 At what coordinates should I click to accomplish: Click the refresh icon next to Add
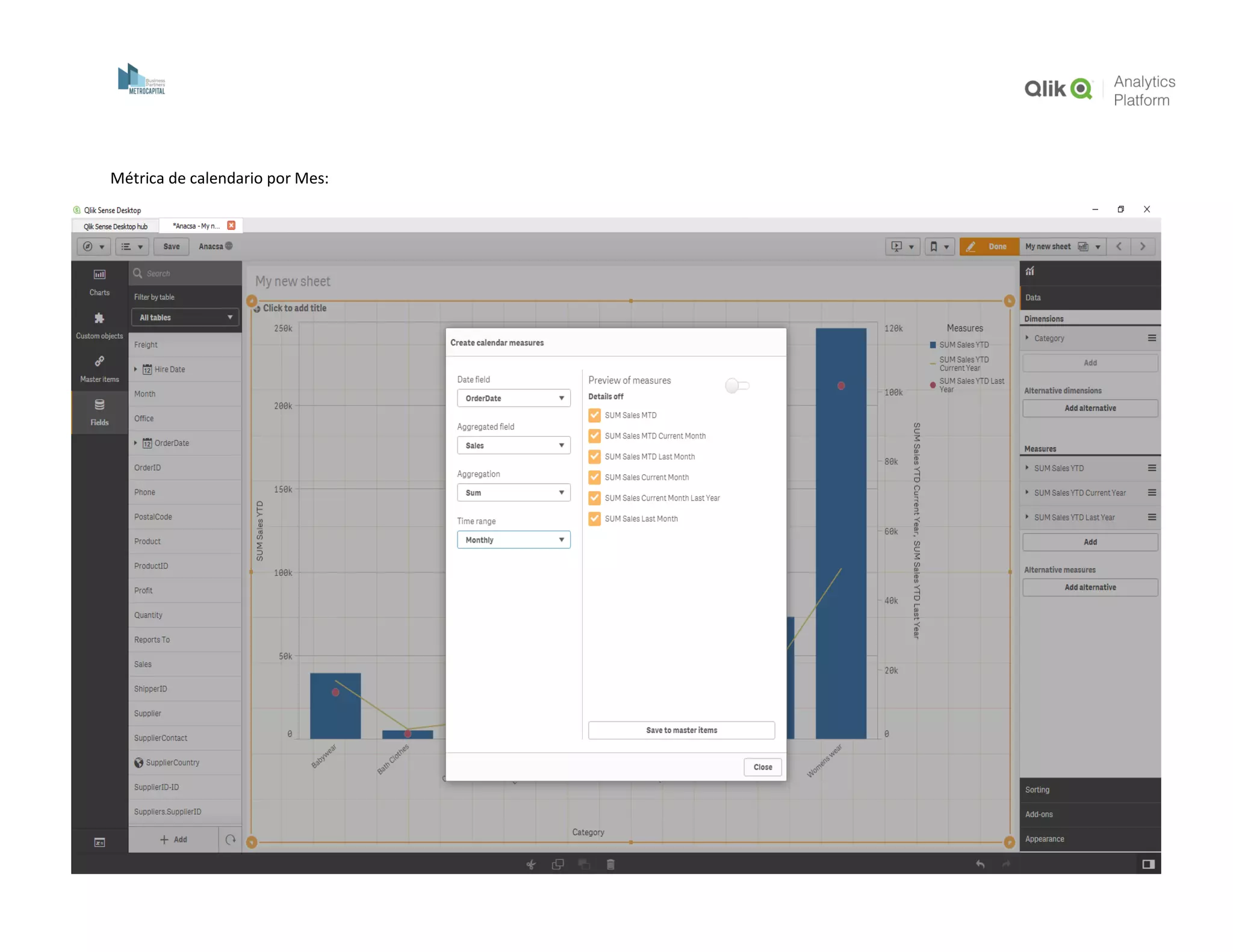click(x=231, y=839)
